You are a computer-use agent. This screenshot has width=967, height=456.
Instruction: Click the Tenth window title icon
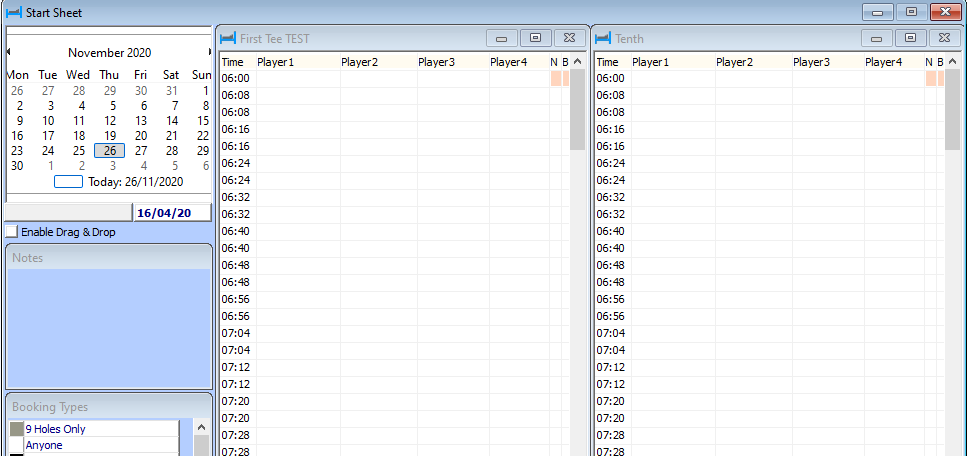coord(603,38)
